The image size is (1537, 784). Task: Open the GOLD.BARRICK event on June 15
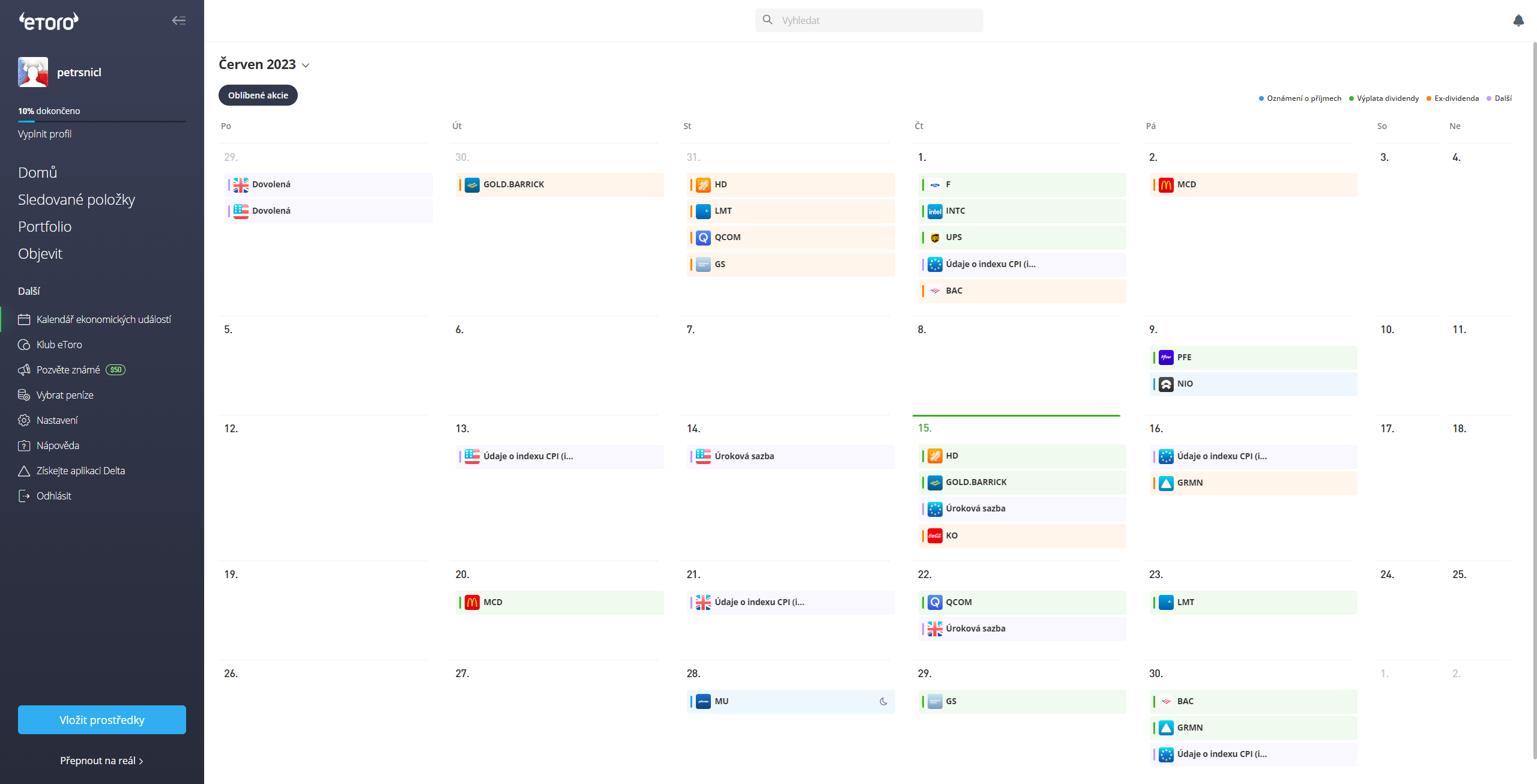(1022, 483)
